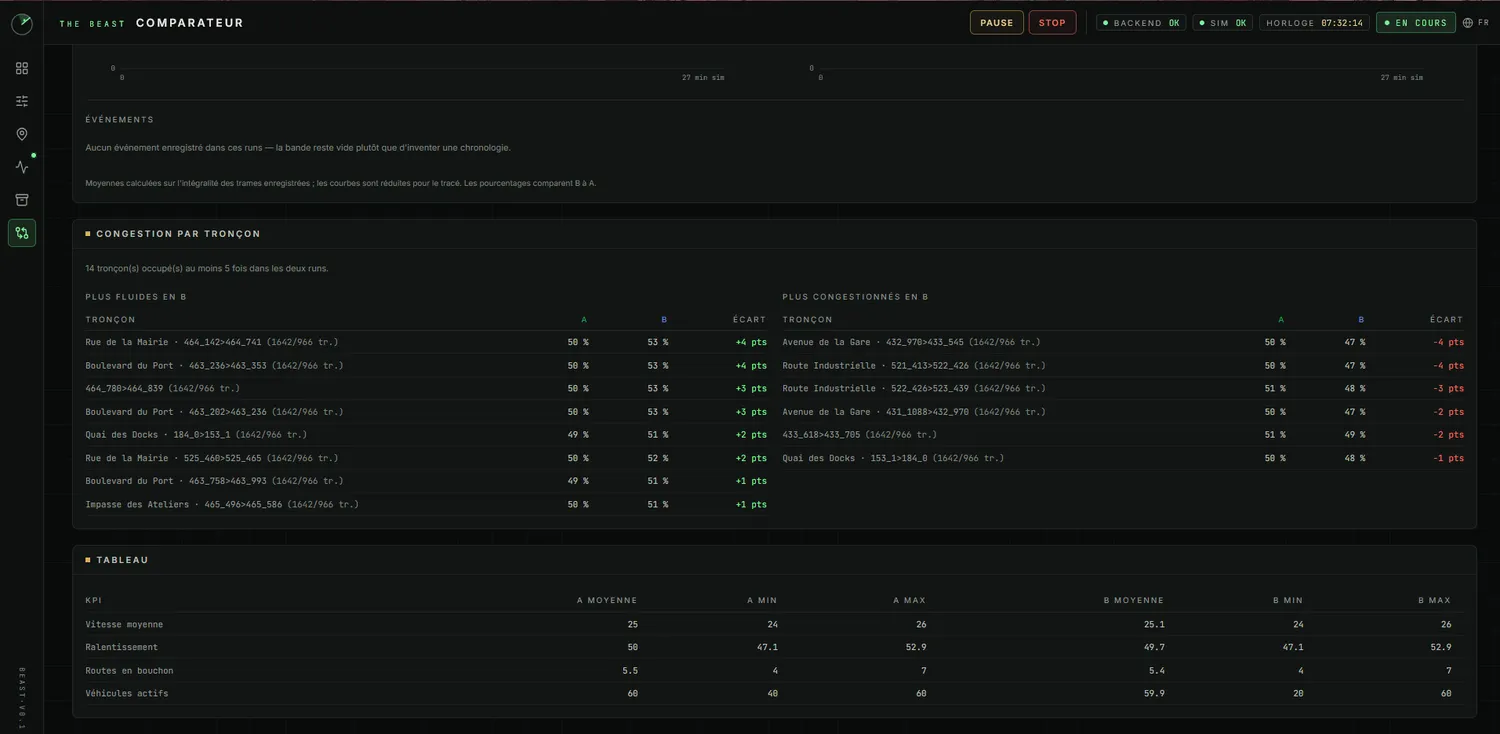Click the B MOYENNE column header
Viewport: 1500px width, 734px height.
tap(1134, 601)
